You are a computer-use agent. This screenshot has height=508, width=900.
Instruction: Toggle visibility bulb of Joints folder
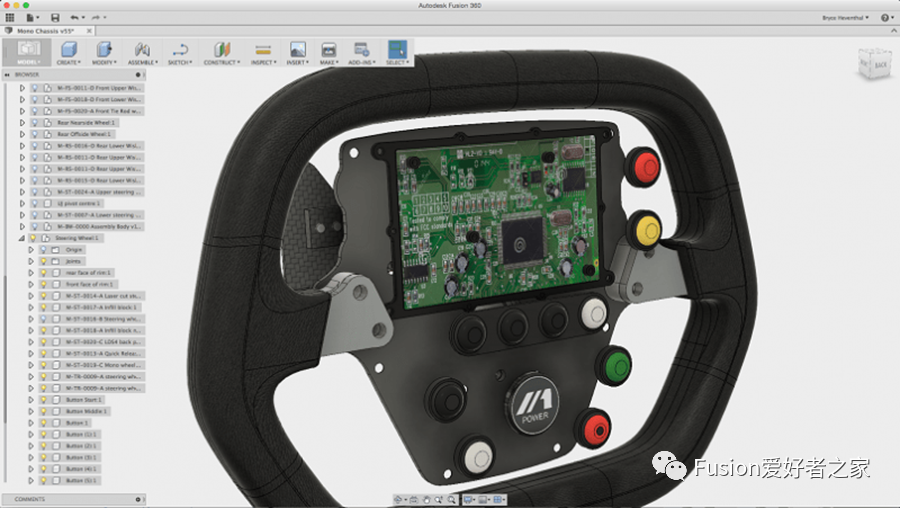[x=43, y=261]
